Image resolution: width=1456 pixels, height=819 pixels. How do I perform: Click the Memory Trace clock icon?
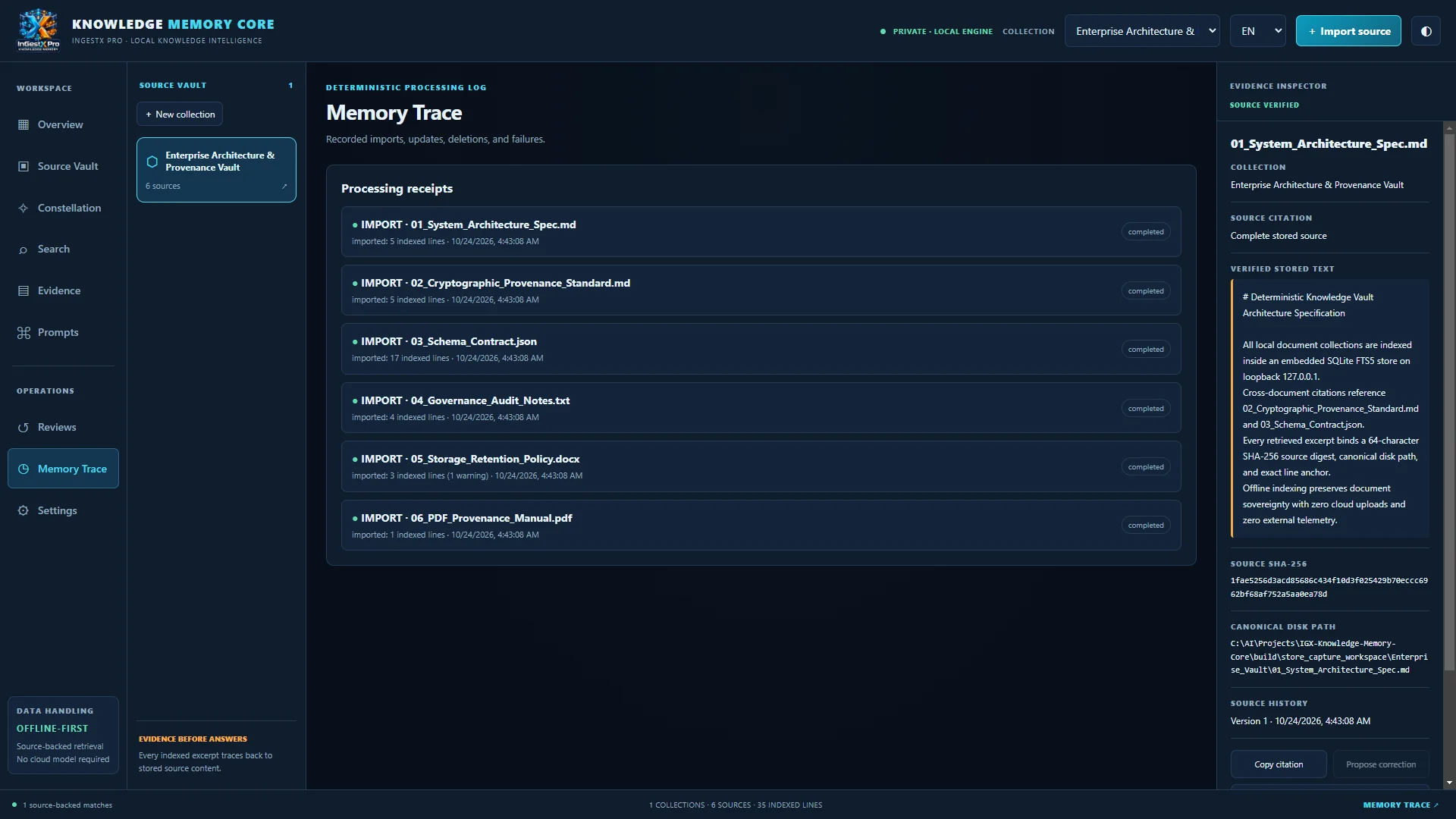(x=24, y=469)
